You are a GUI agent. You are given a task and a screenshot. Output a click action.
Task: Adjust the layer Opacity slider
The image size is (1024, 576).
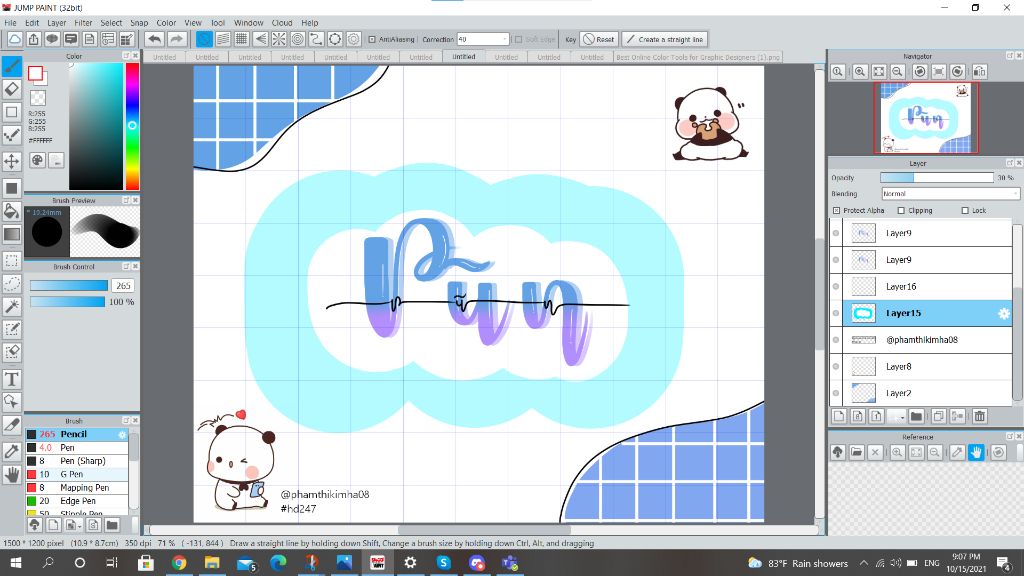coord(936,178)
